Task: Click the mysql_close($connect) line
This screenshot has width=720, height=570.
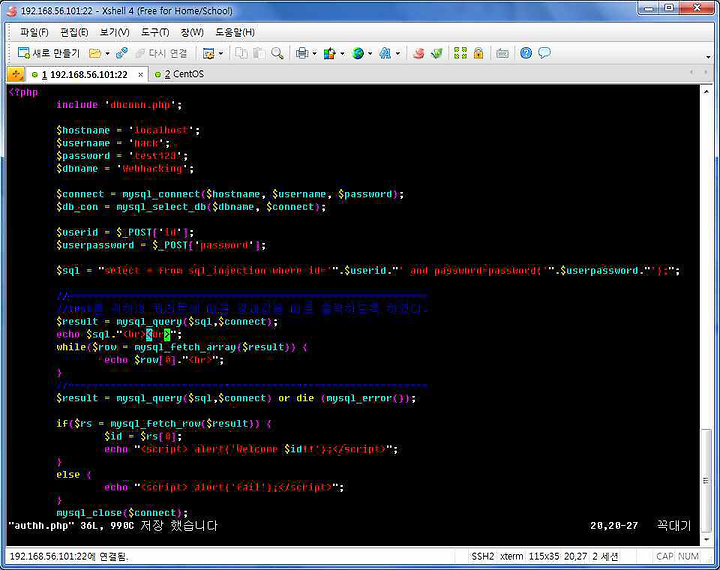Action: [122, 513]
